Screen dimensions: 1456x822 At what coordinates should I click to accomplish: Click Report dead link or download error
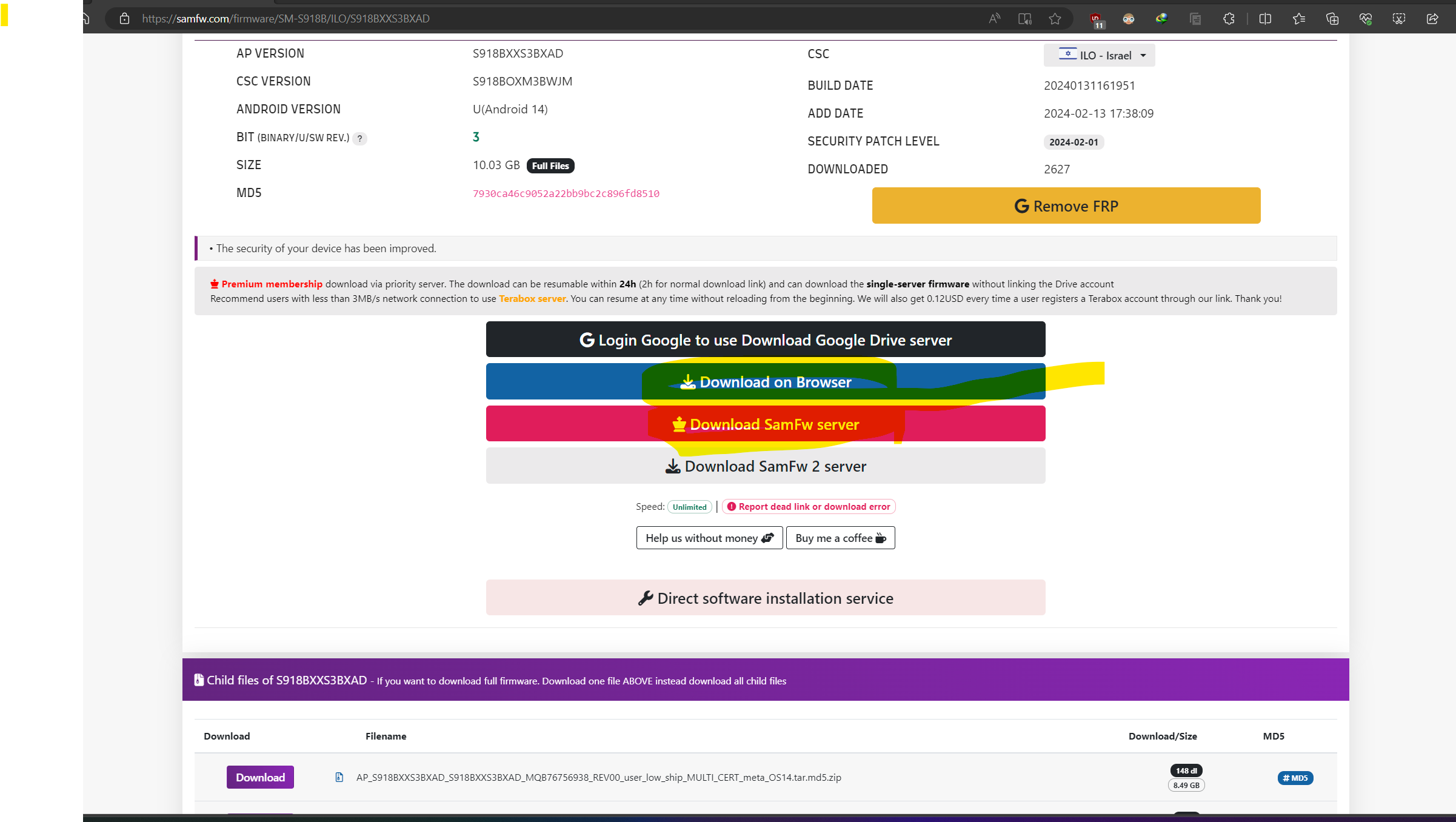(x=808, y=506)
